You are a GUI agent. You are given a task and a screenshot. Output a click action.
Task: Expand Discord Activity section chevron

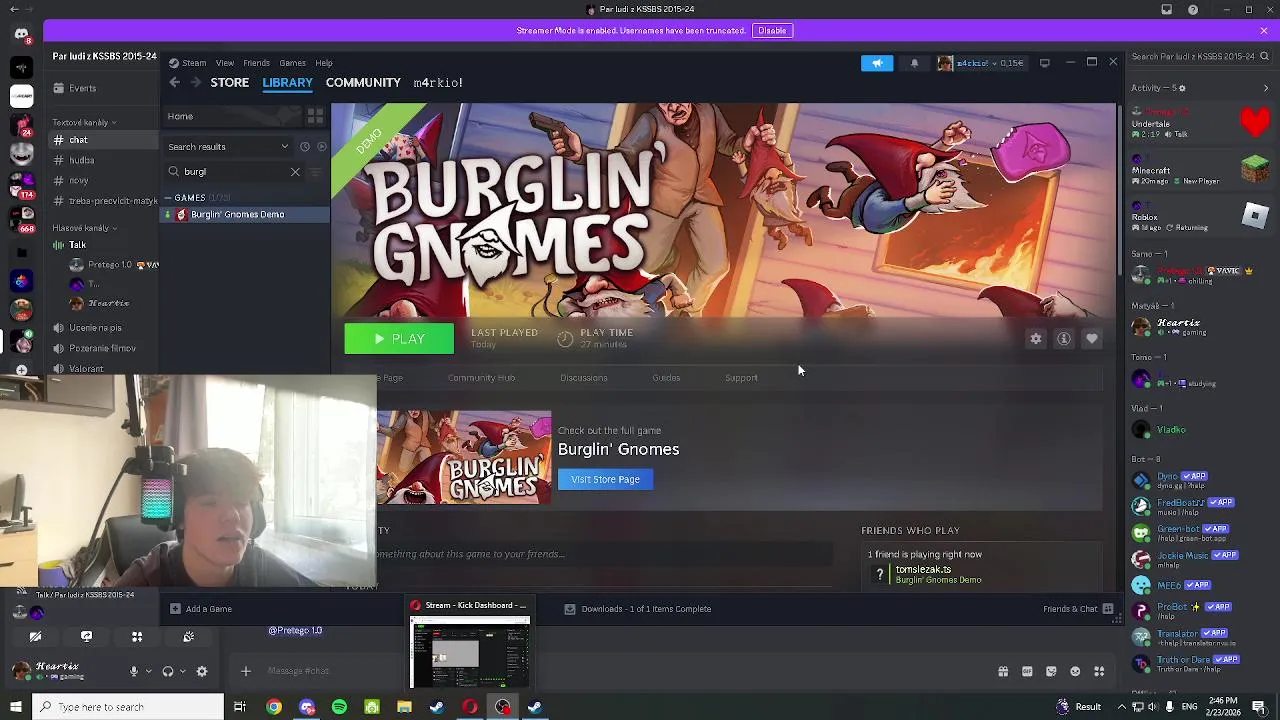[x=1266, y=88]
